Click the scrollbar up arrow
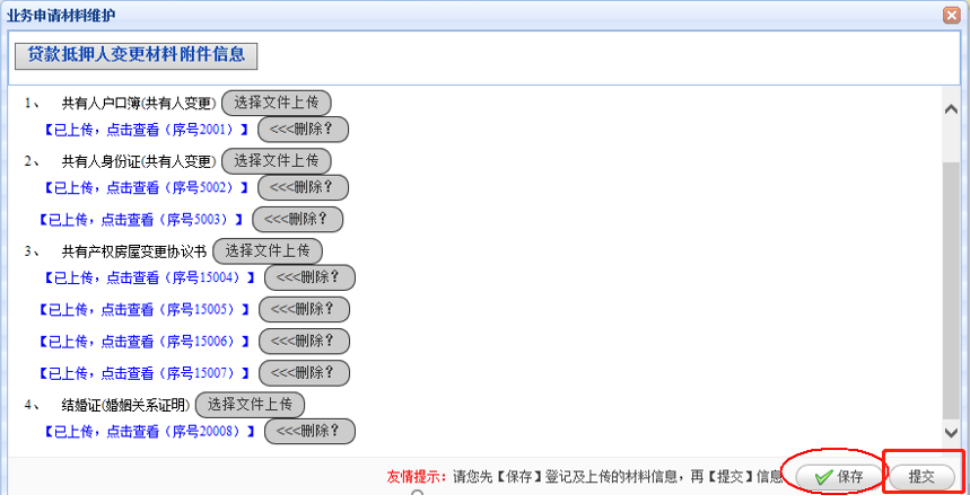The width and height of the screenshot is (970, 496). point(951,110)
